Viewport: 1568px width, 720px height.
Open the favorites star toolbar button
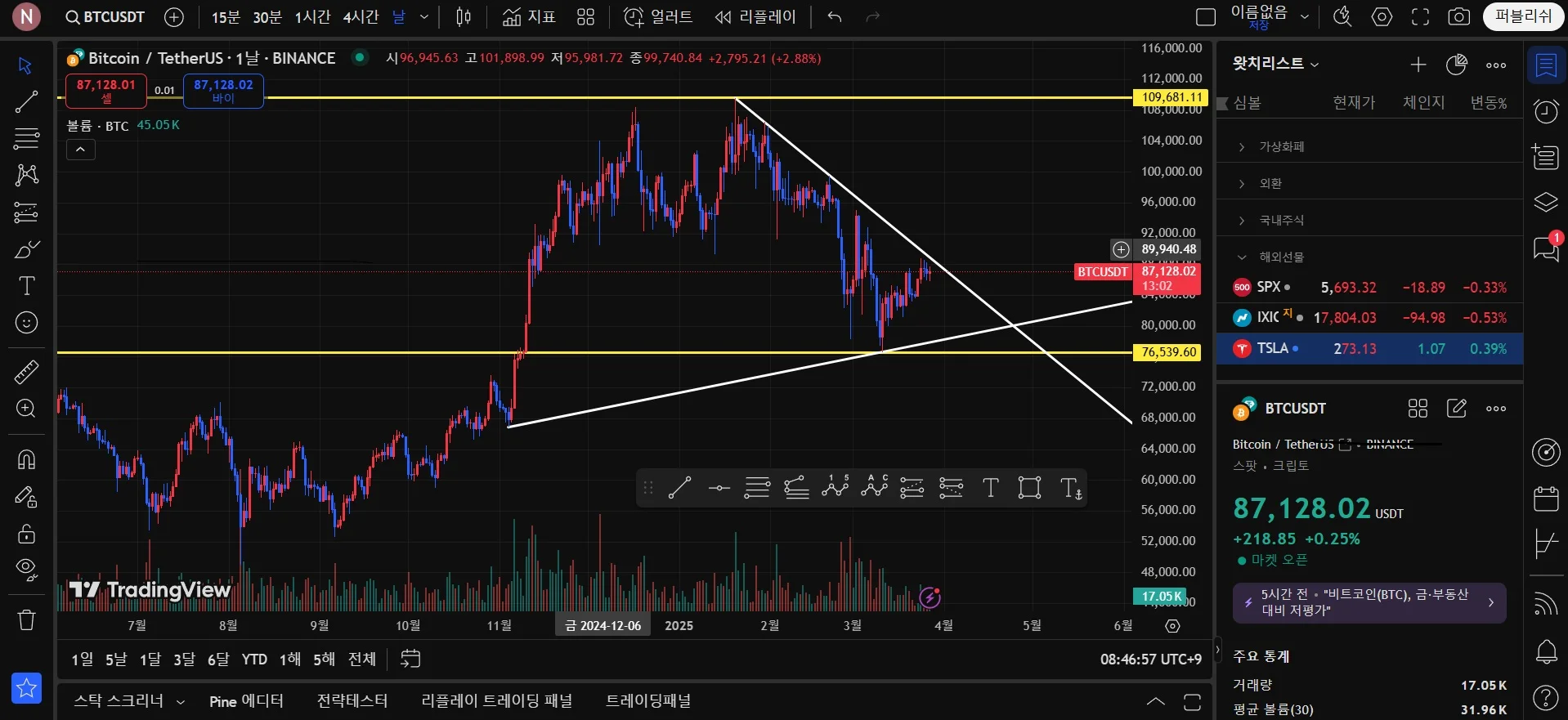coord(26,688)
